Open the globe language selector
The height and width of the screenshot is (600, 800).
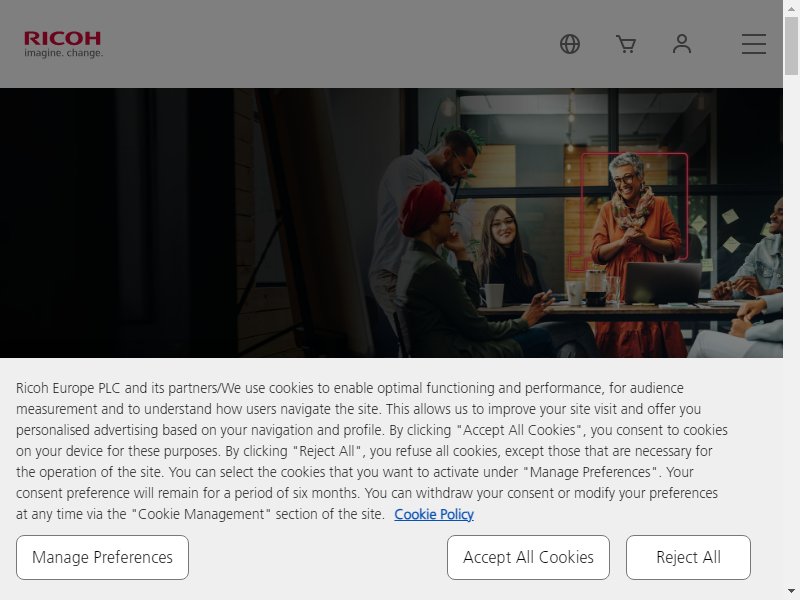tap(570, 44)
